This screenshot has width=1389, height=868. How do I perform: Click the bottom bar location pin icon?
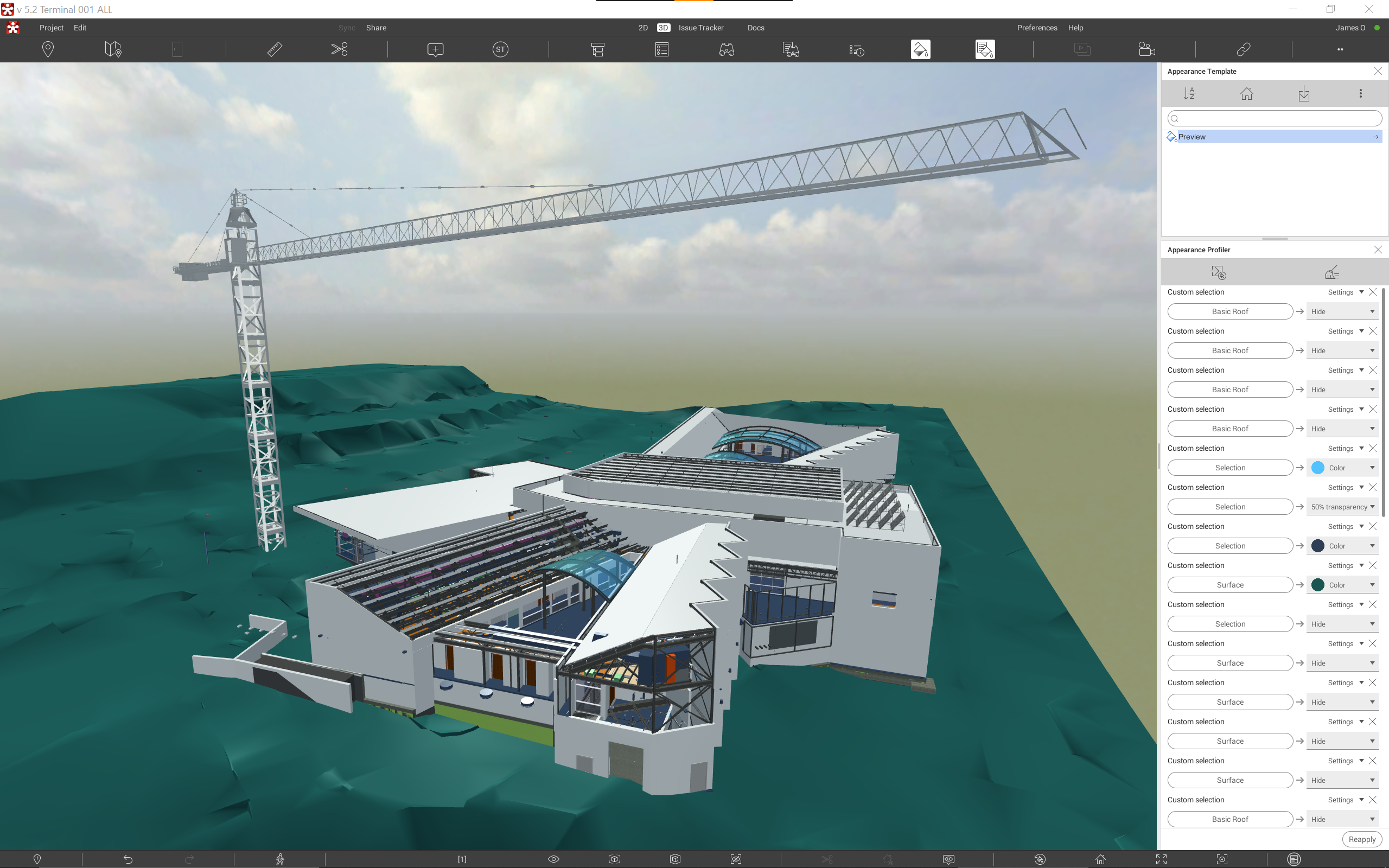click(x=37, y=859)
